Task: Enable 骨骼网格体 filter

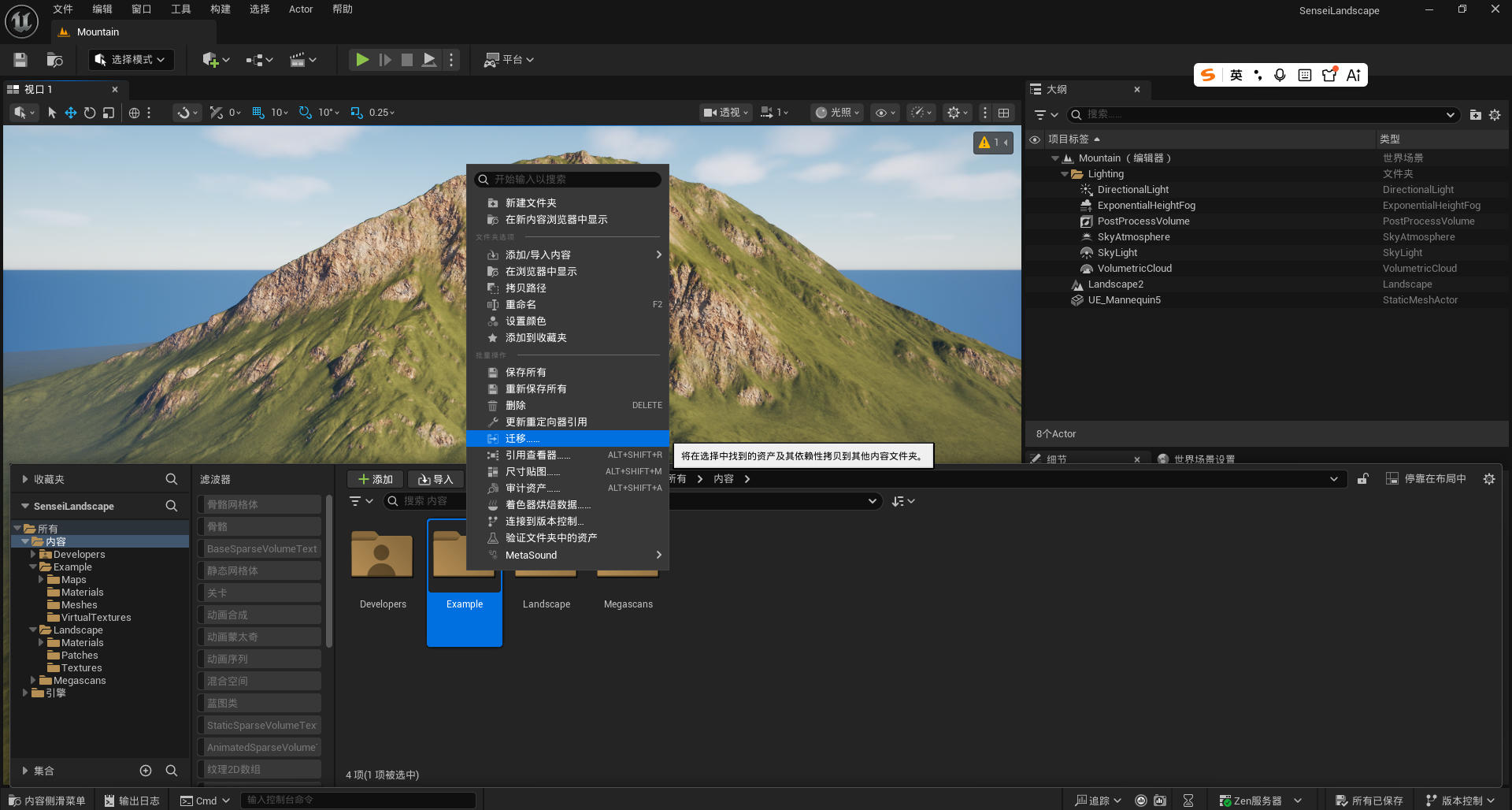Action: coord(259,504)
